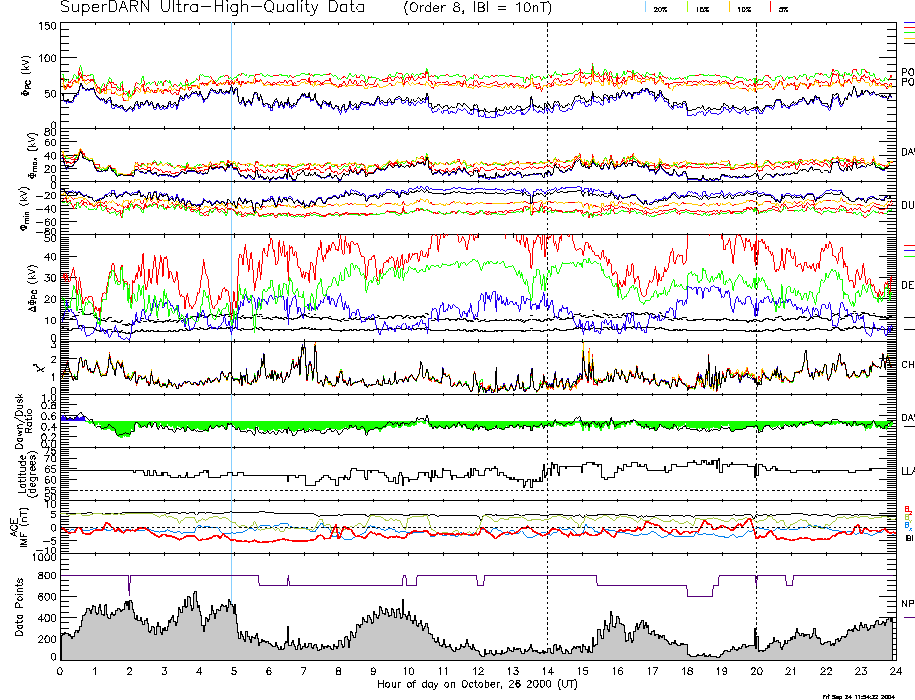This screenshot has height=700, width=915.
Task: Click the timestamp text at bottom right
Action: pos(859,696)
